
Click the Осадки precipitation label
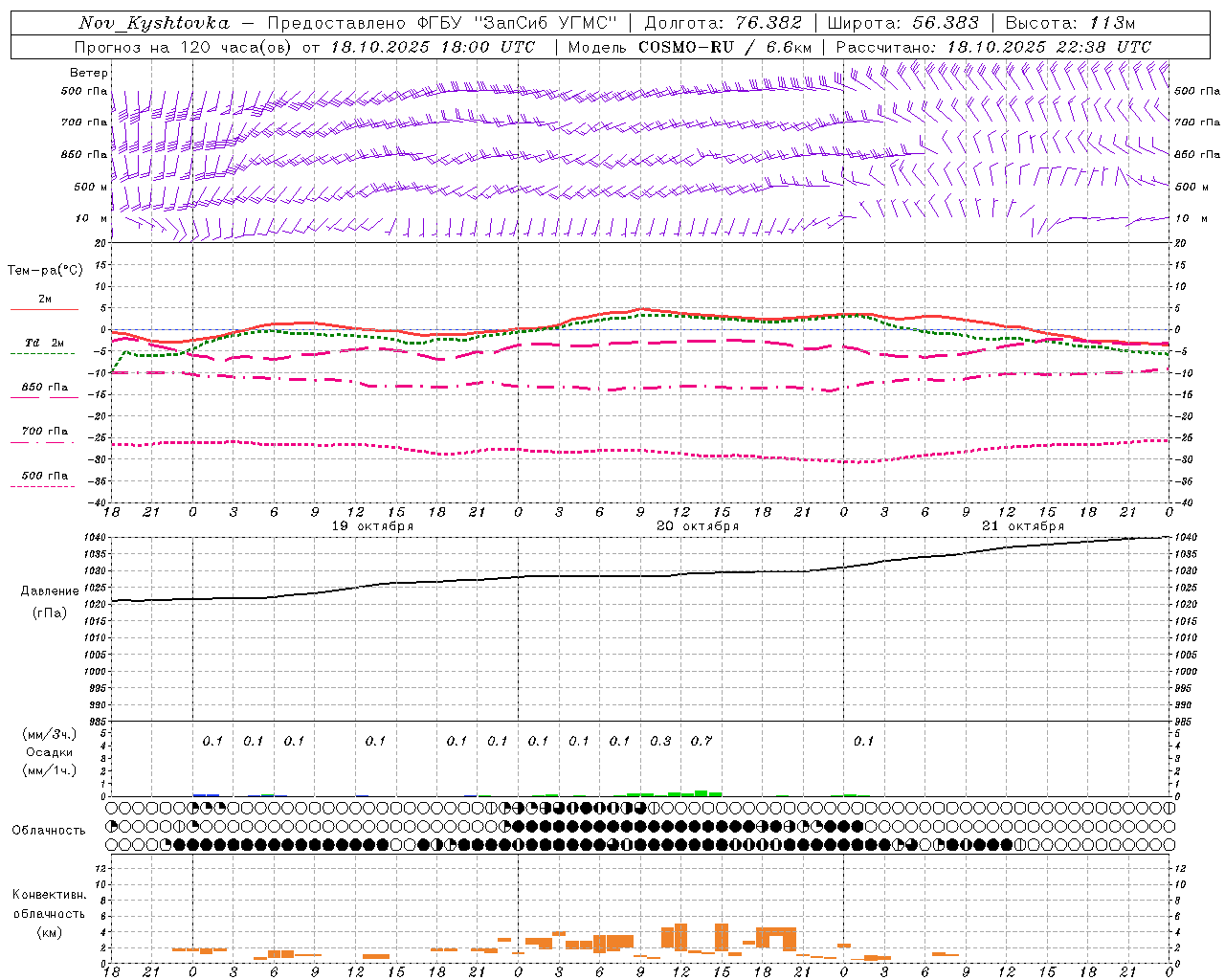pyautogui.click(x=50, y=752)
